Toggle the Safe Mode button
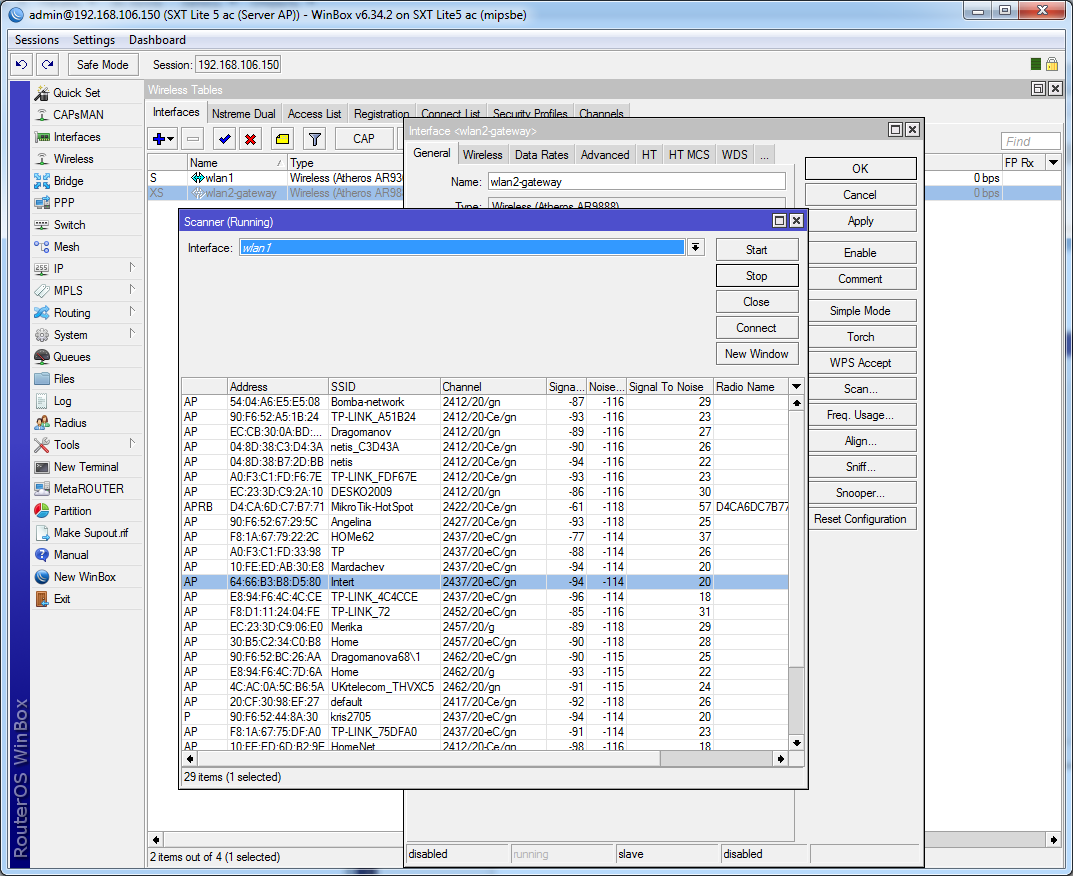 [103, 64]
